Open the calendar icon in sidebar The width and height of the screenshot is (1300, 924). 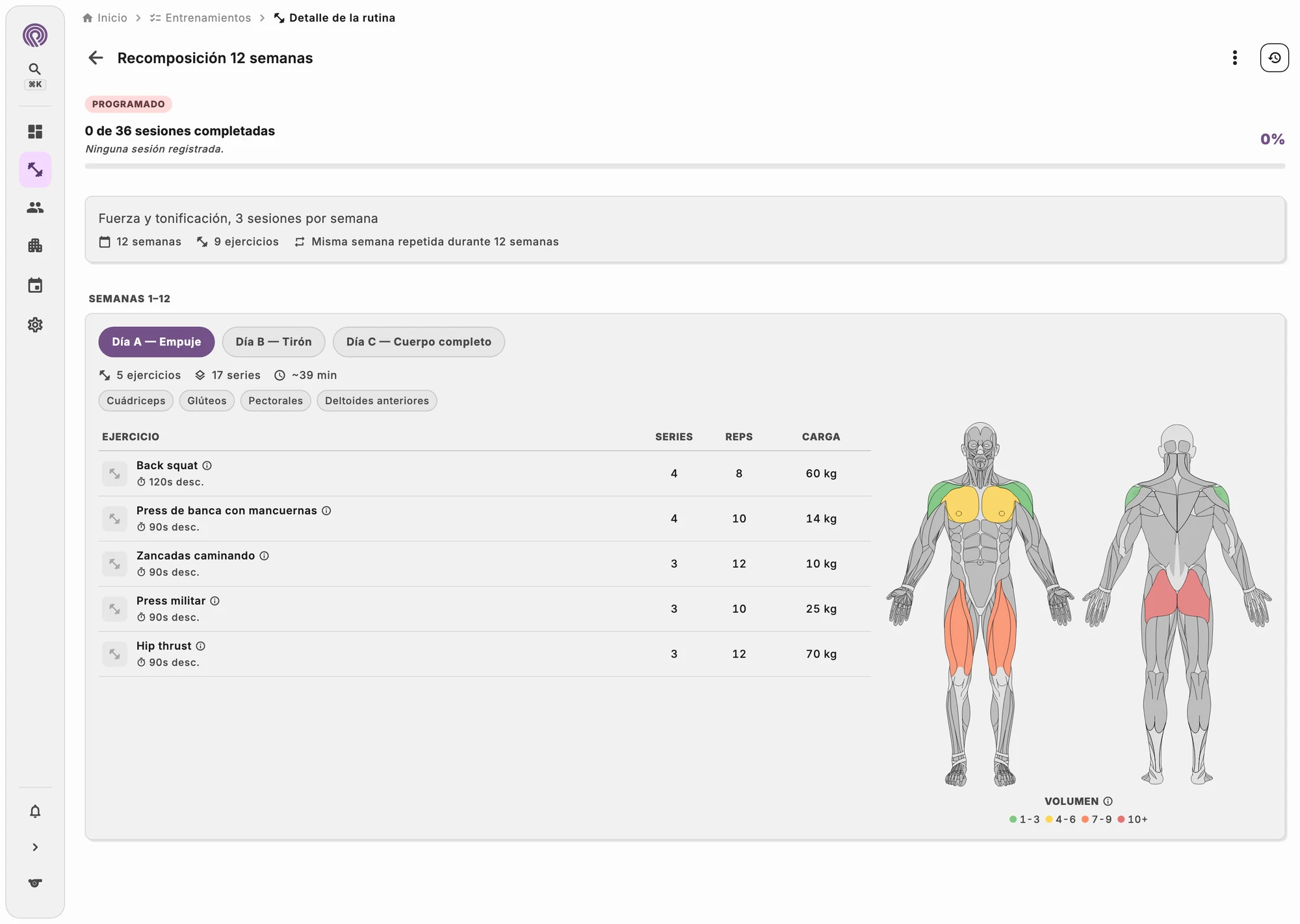35,285
